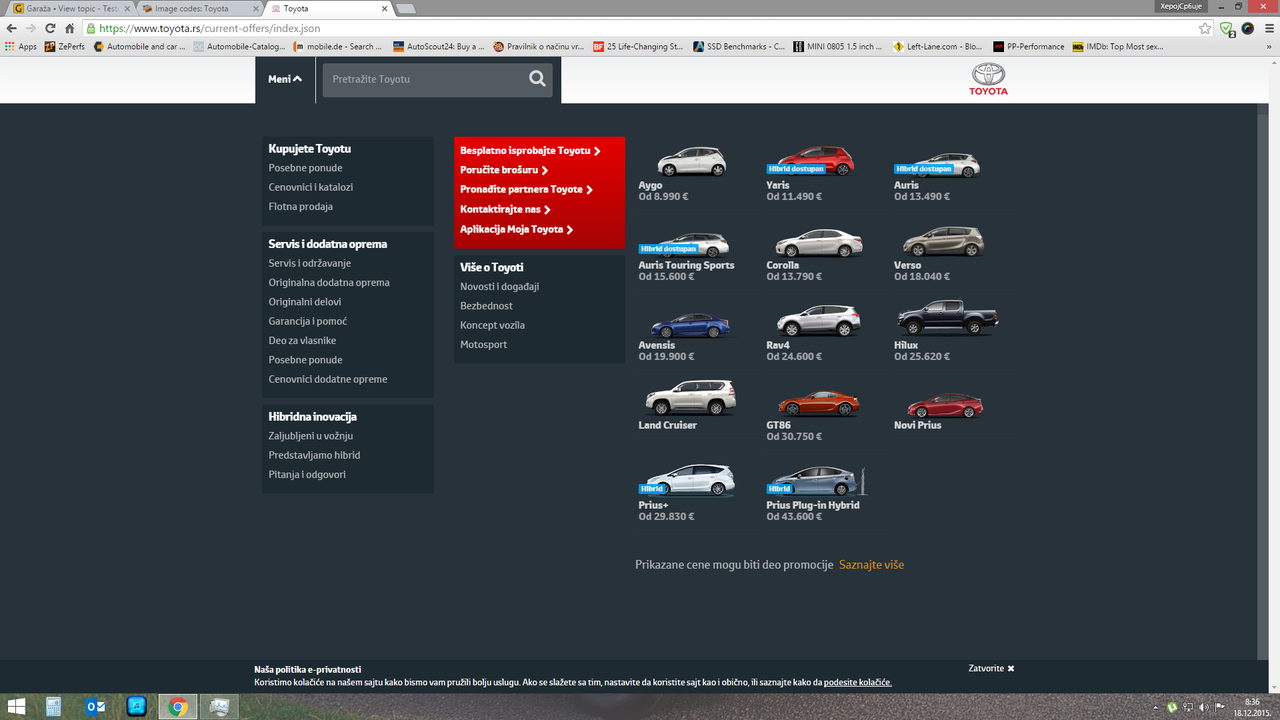Open Outlook from the taskbar
1280x720 pixels.
[96, 706]
